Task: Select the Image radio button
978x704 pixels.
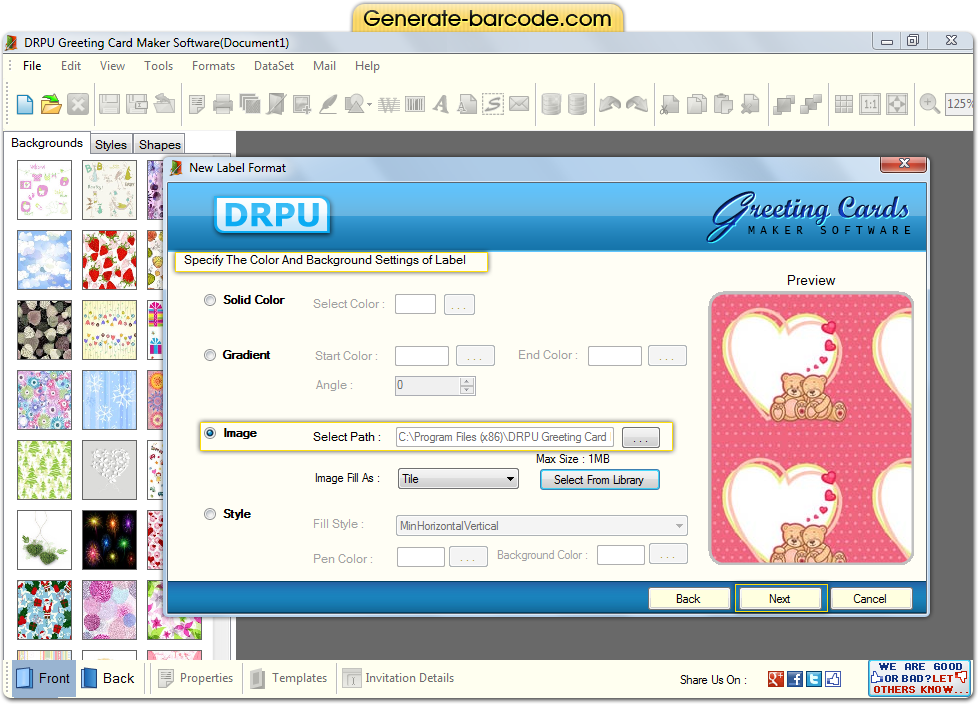Action: (x=210, y=433)
